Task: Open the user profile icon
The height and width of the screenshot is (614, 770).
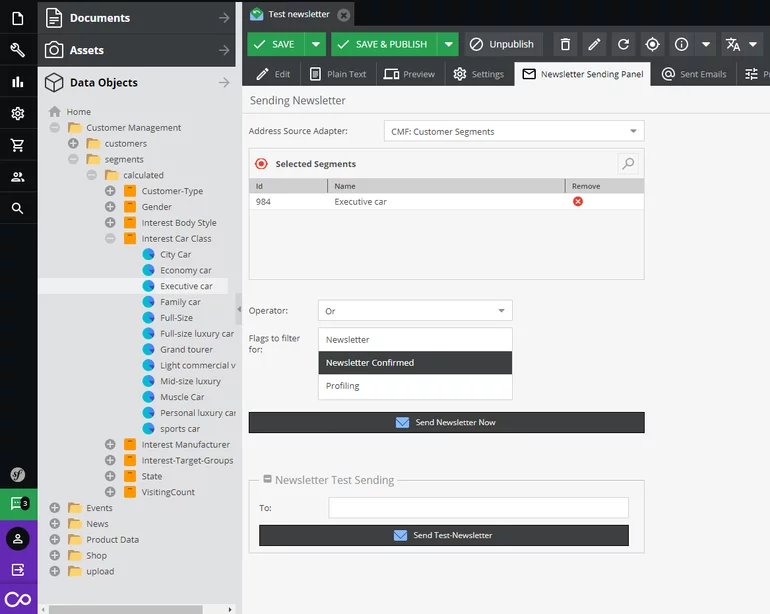Action: point(18,538)
